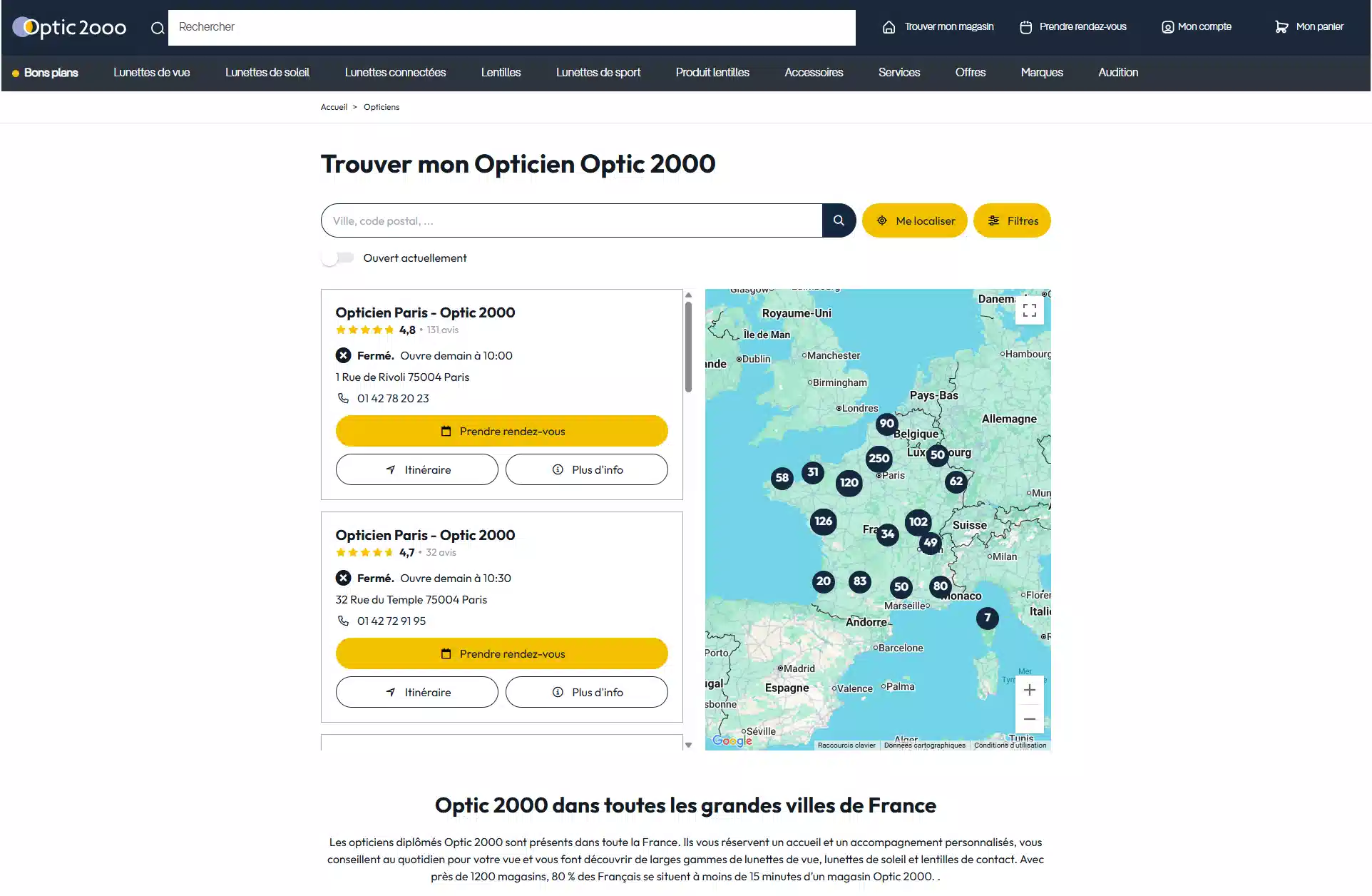Click the 102 store cluster marker
This screenshot has height=896, width=1372.
point(918,522)
